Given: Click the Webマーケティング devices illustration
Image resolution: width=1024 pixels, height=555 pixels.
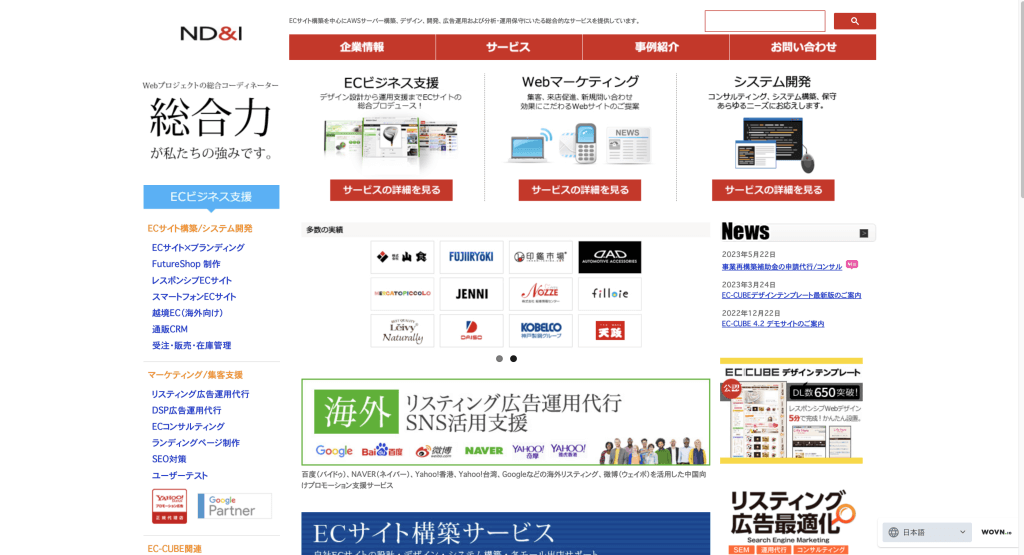Looking at the screenshot, I should 580,143.
